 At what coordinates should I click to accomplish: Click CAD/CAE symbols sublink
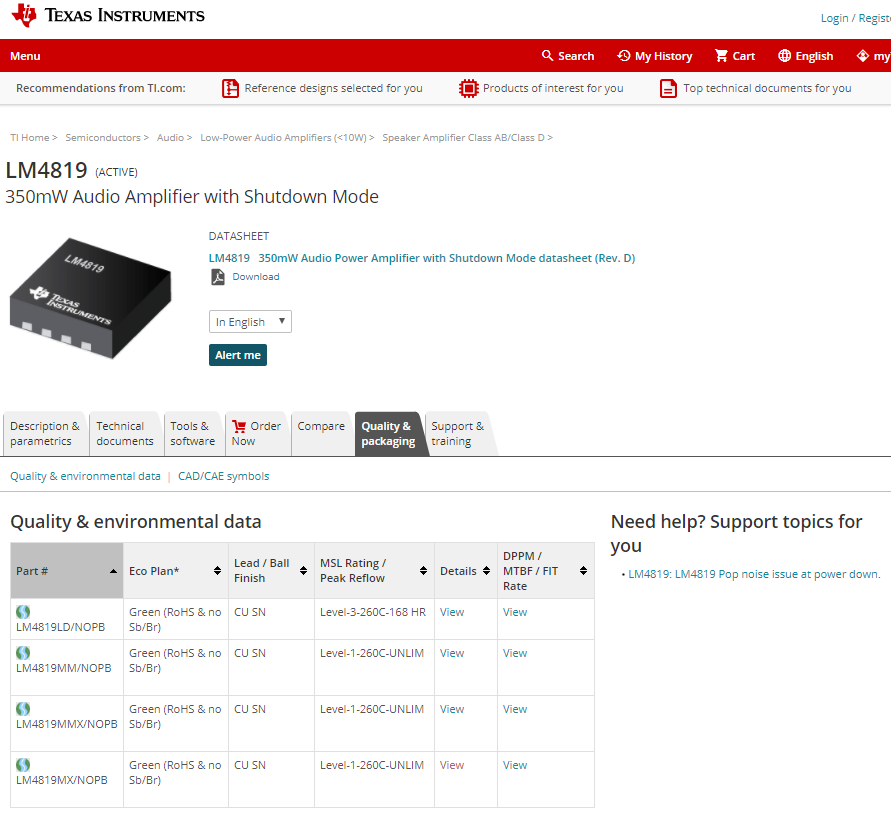223,476
